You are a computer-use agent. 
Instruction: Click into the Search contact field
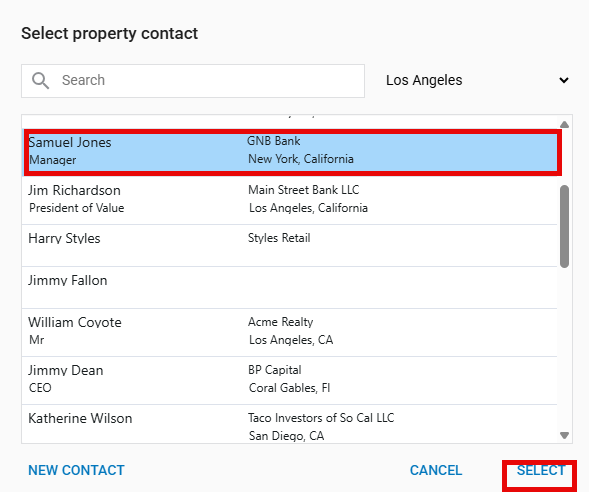(x=193, y=81)
